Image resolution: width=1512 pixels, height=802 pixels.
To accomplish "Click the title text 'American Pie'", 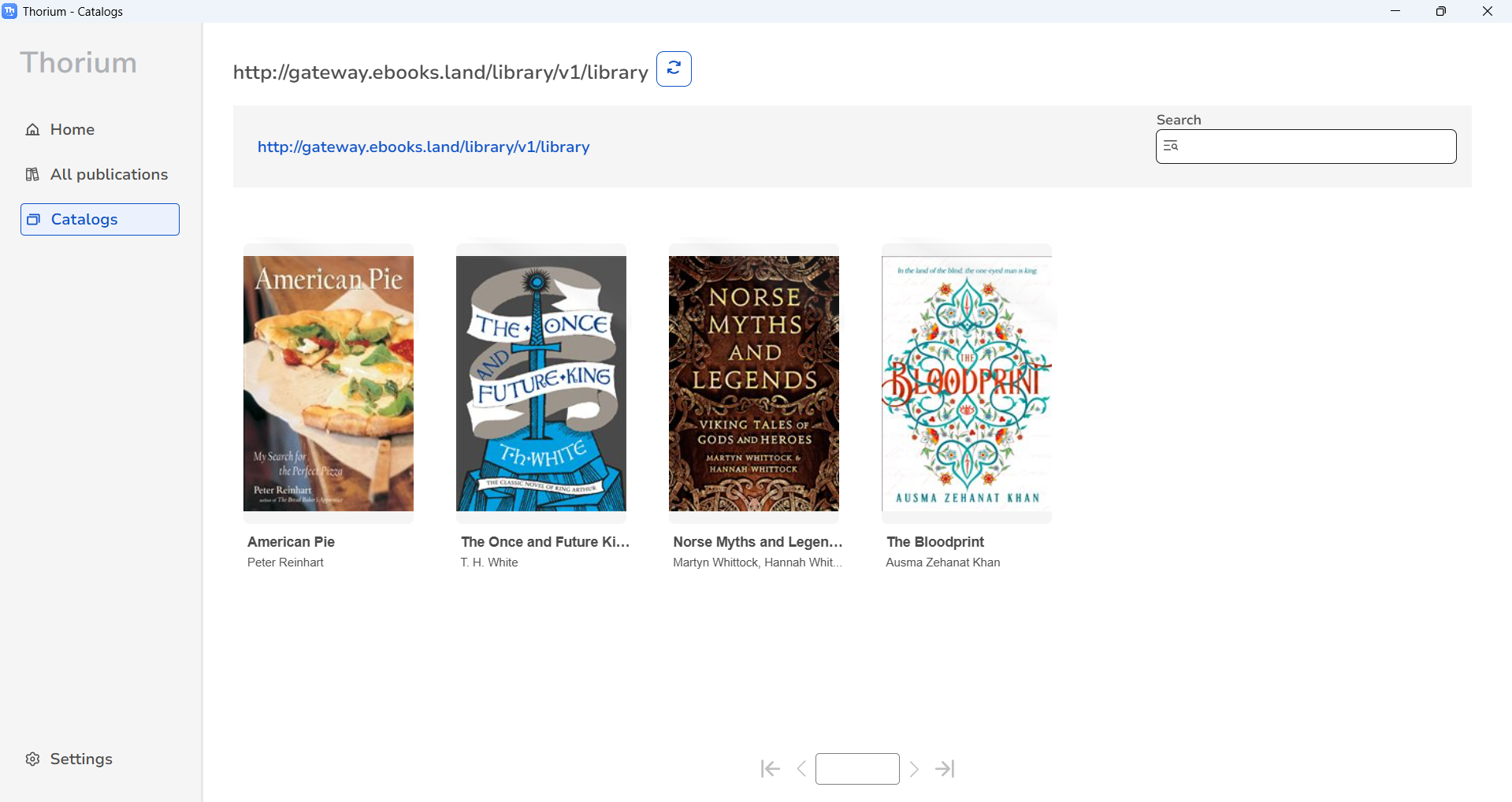I will coord(291,542).
